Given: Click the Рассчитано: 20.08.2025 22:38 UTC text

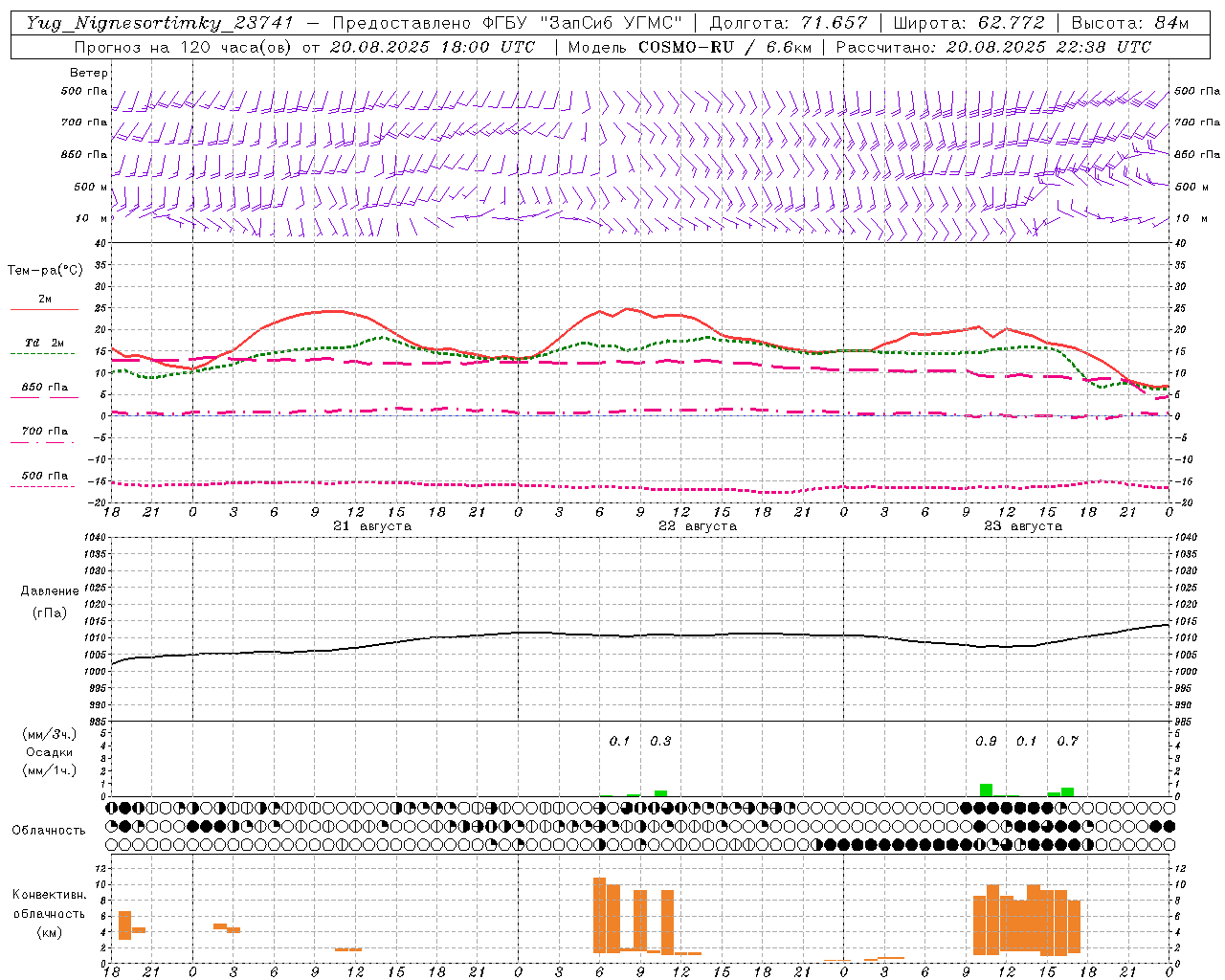Looking at the screenshot, I should [x=993, y=47].
